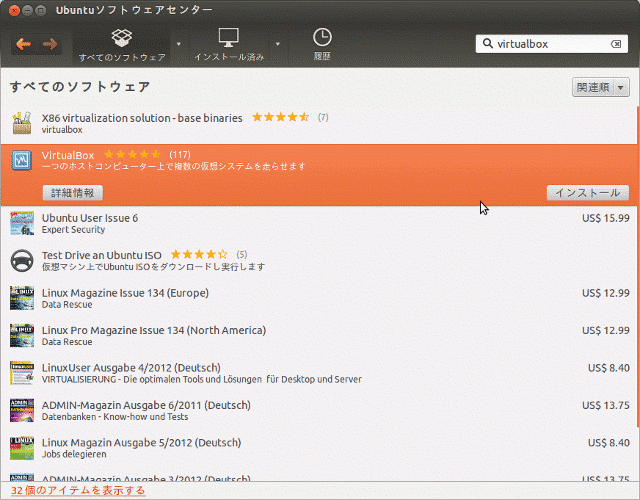Open the インストール済み section
640x500 pixels.
coord(229,45)
